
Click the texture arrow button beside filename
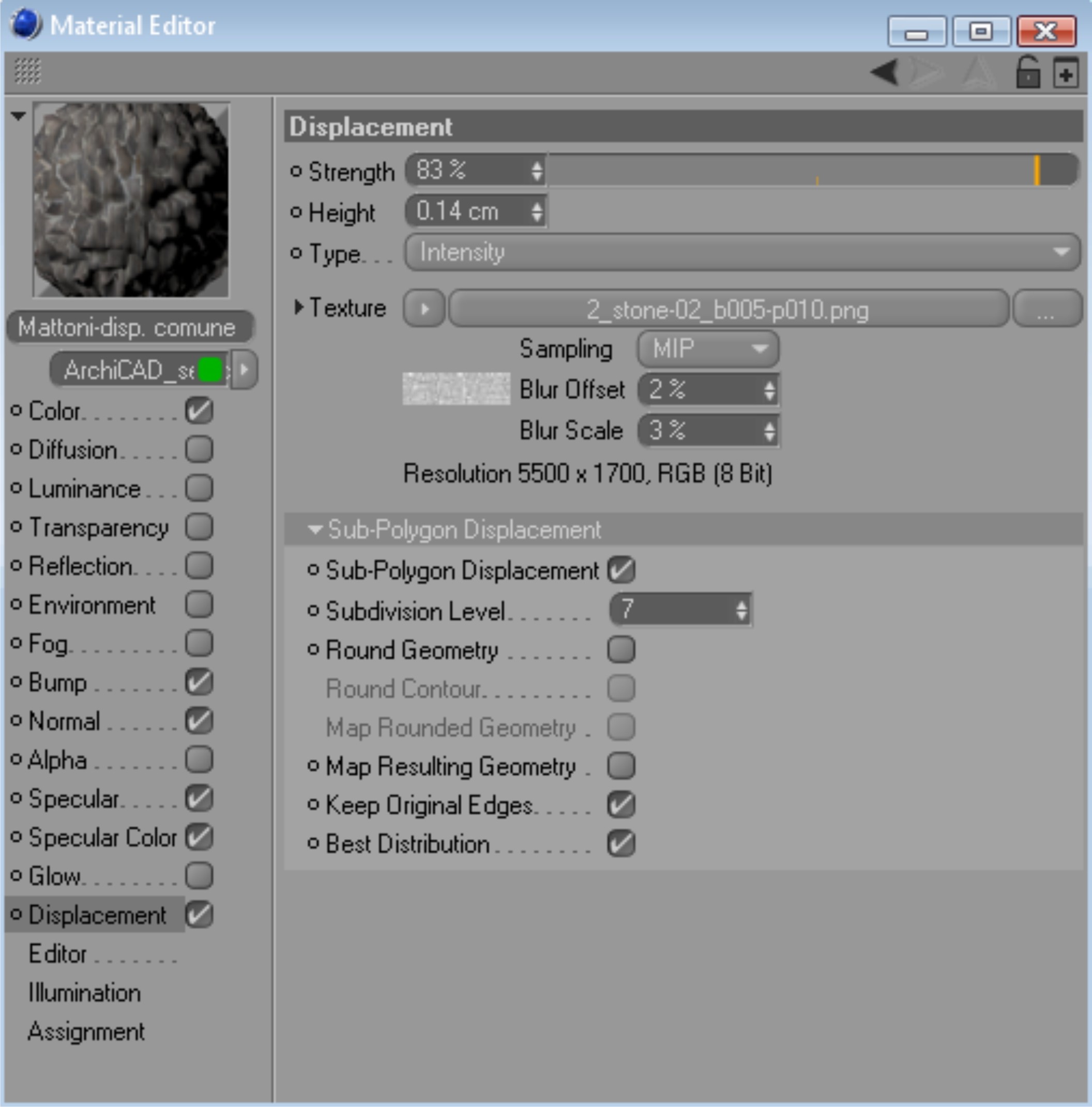tap(424, 309)
